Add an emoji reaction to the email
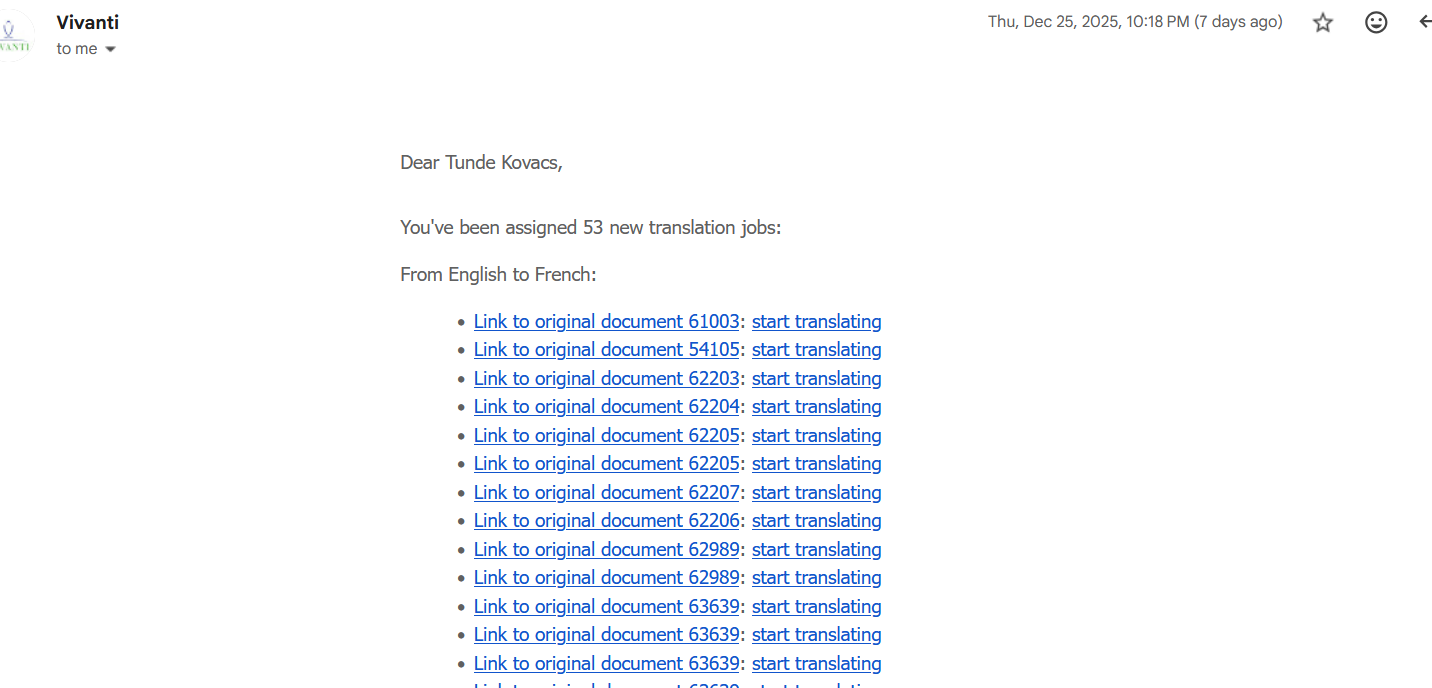The width and height of the screenshot is (1432, 688). click(1376, 23)
